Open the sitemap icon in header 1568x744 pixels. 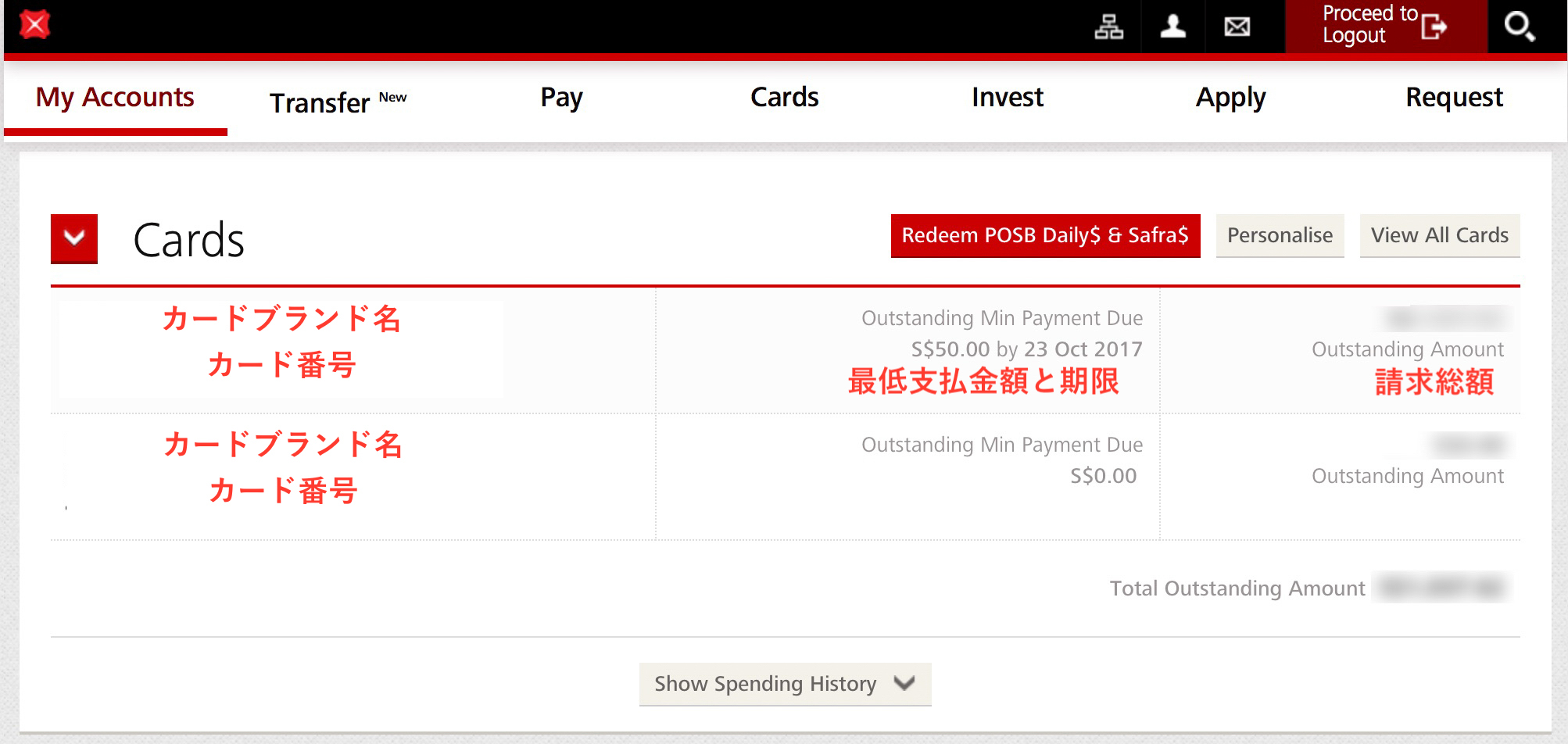click(x=1108, y=27)
